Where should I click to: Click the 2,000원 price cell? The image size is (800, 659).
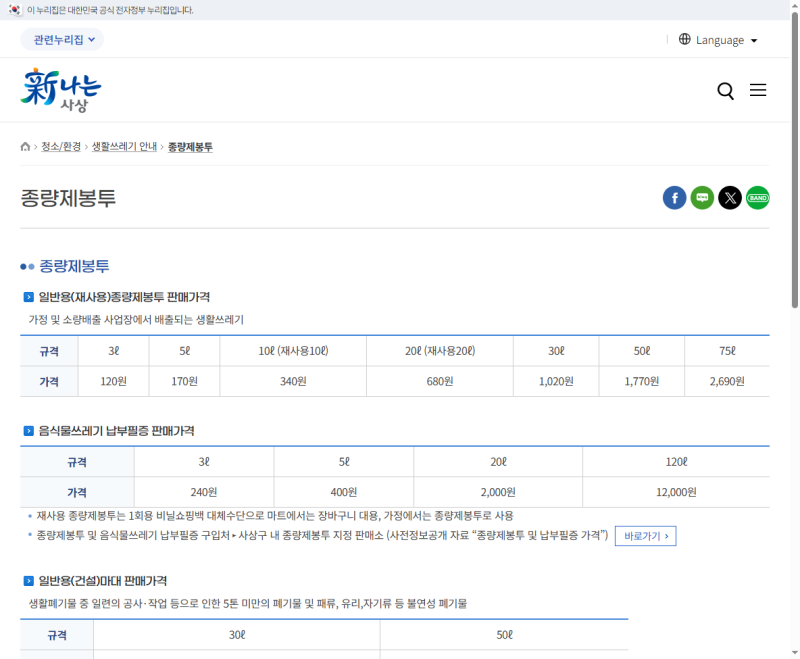[498, 492]
